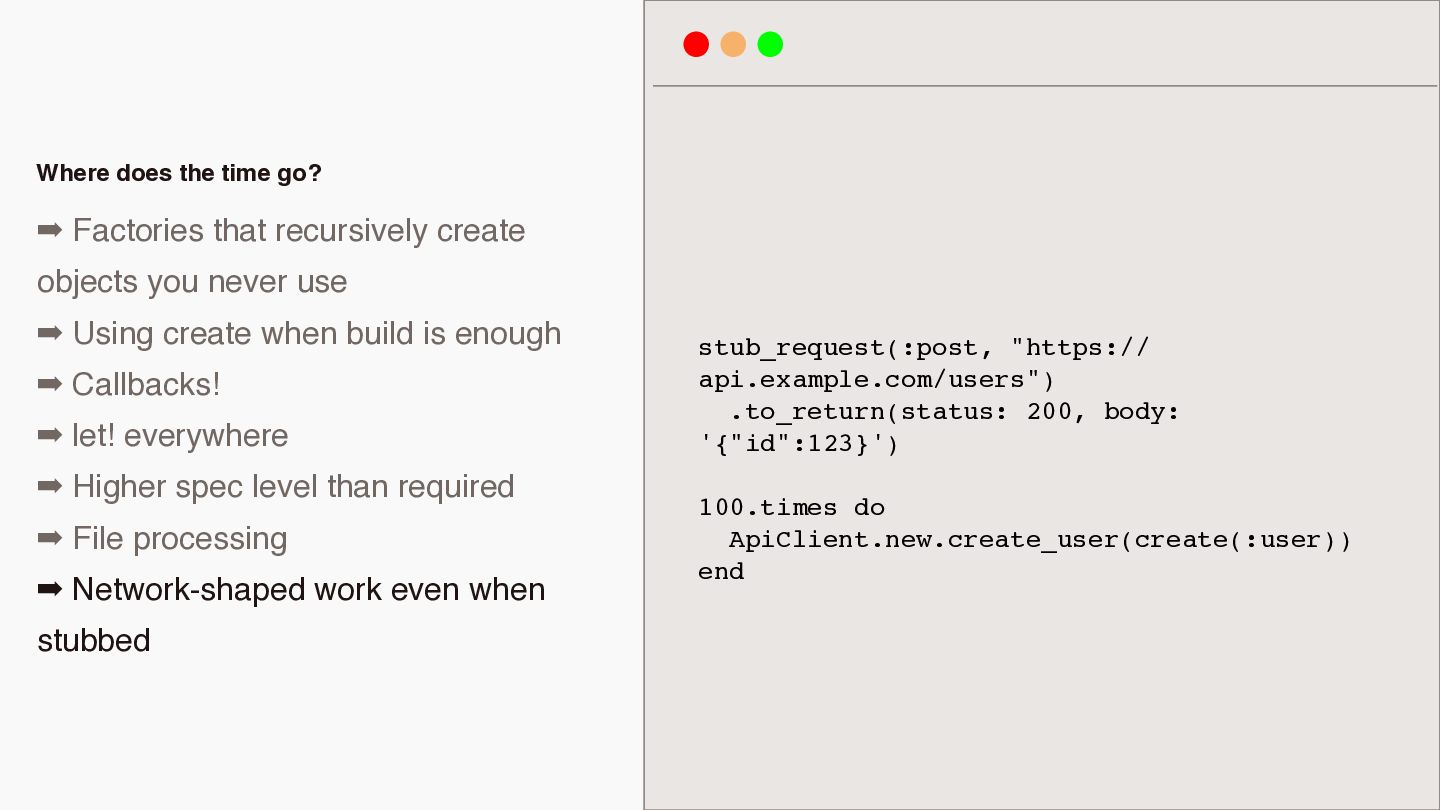Select the heading Where does the time go?
Screen dimensions: 1440x810
tap(179, 173)
